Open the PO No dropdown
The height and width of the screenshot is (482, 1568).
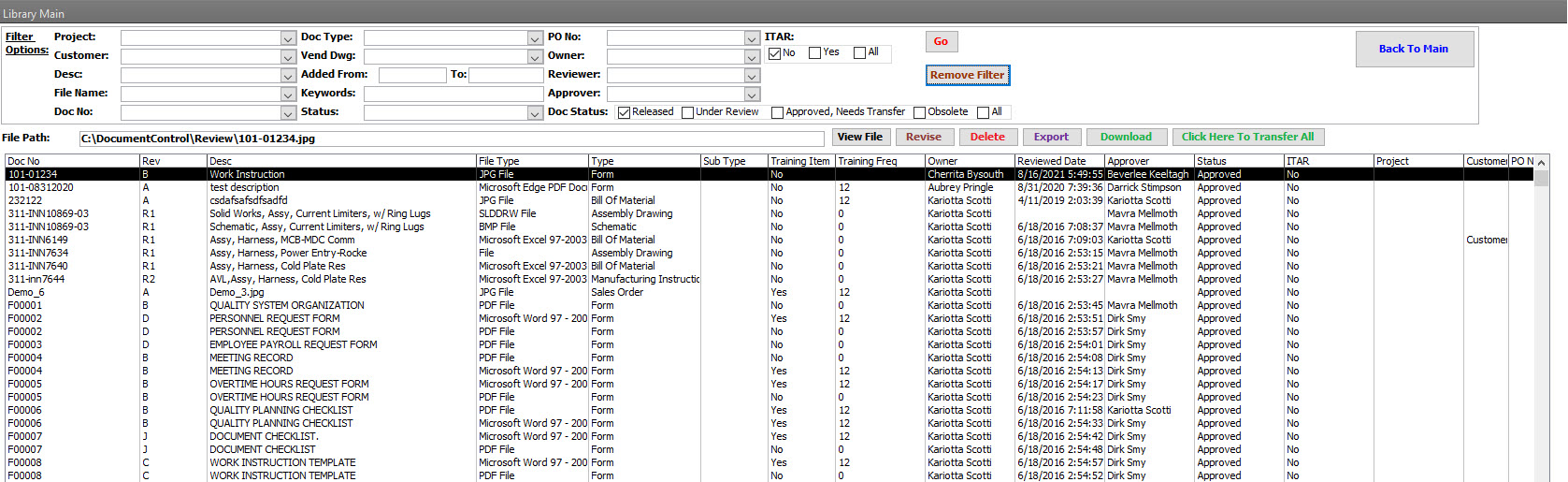752,38
